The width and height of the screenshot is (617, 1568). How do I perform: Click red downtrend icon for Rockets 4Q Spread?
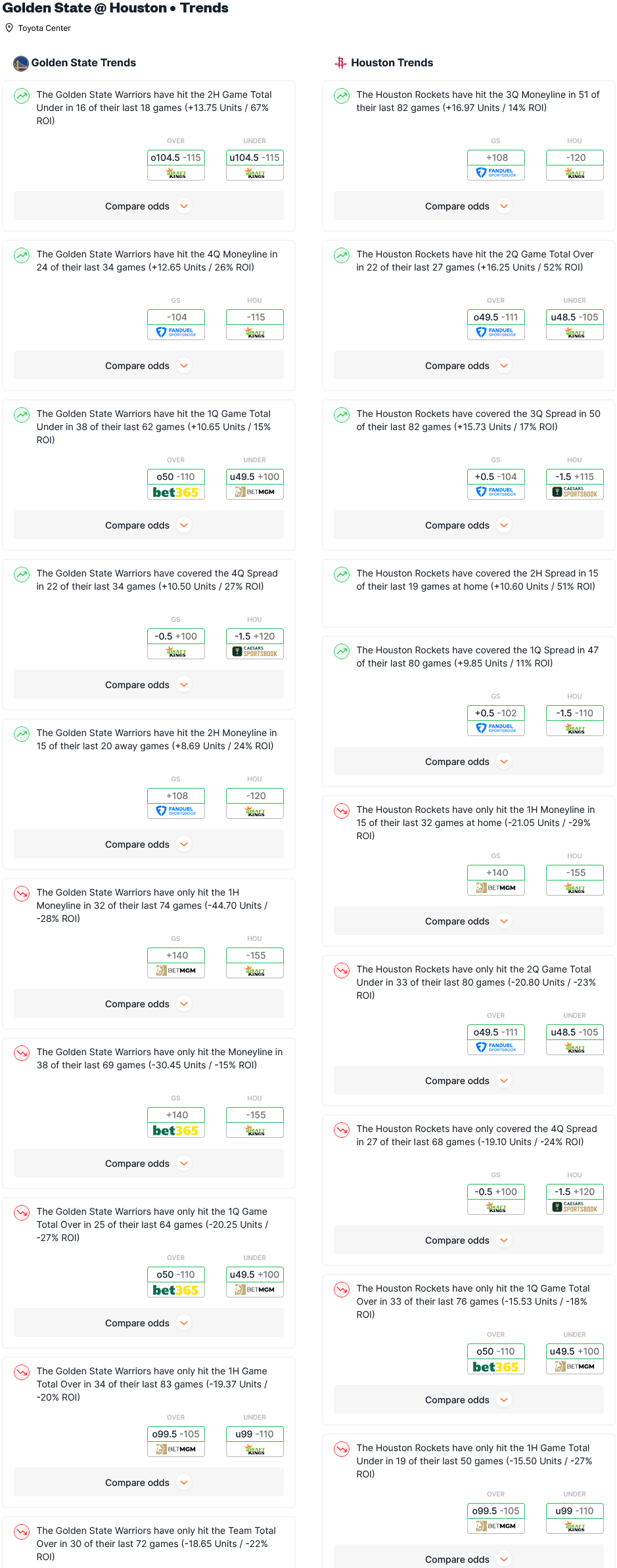tap(342, 1130)
